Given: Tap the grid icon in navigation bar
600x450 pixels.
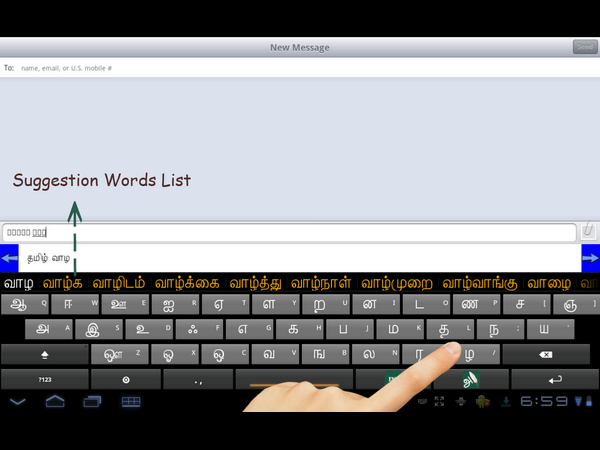Looking at the screenshot, I should coord(131,402).
